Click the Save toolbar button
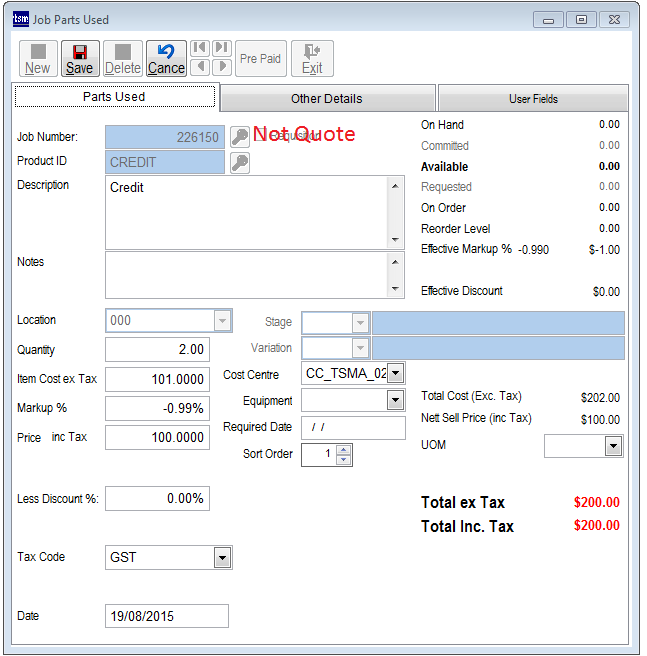 point(80,59)
